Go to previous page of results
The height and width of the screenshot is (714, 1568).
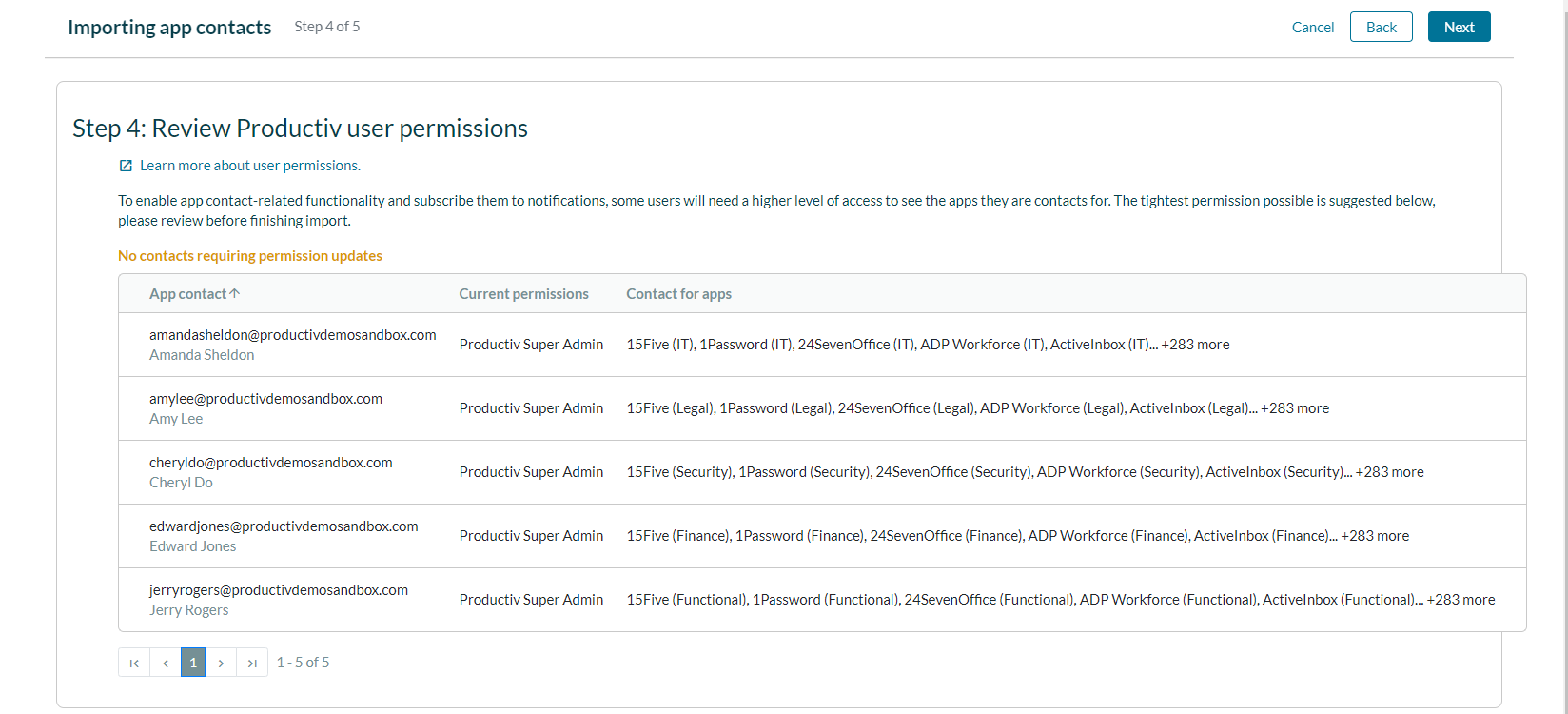(166, 663)
